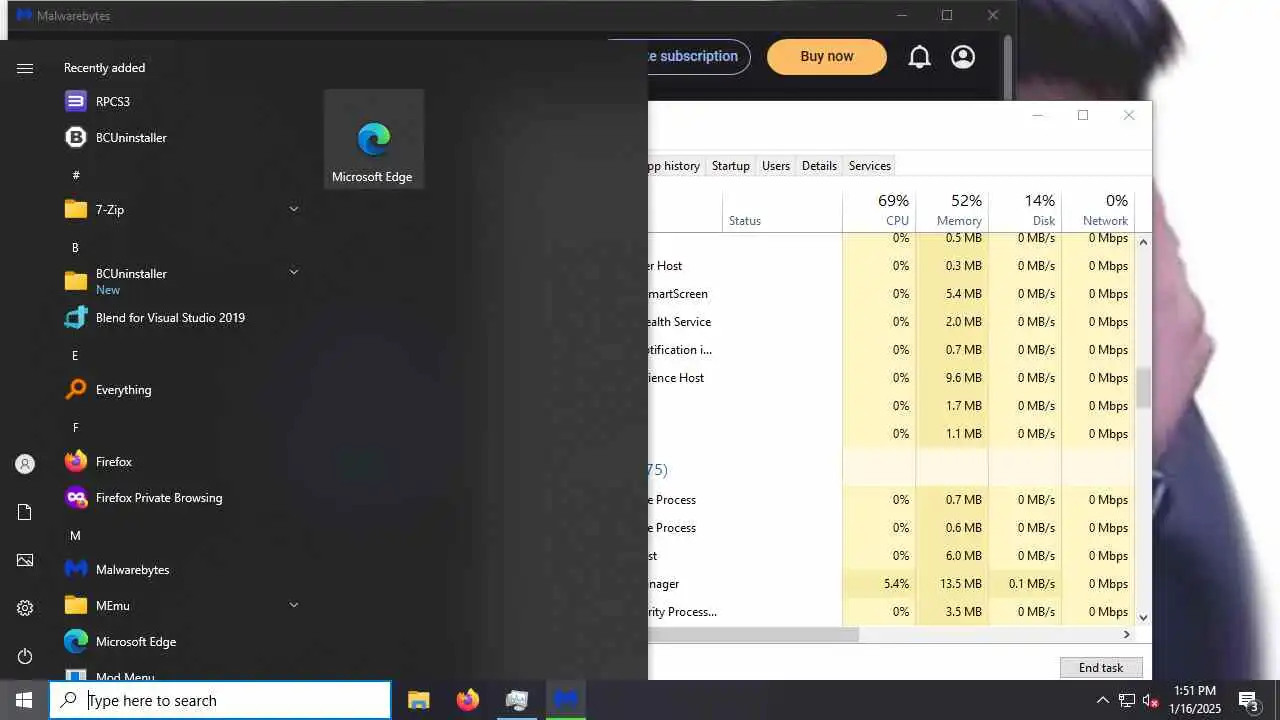Click the taskbar clock showing 1:51 PM
This screenshot has width=1280, height=720.
1195,700
